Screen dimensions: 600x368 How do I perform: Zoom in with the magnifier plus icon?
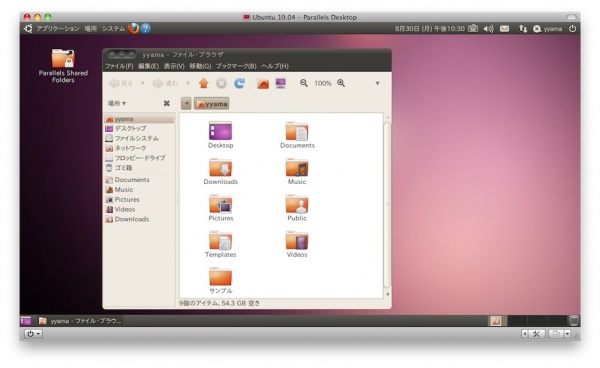pyautogui.click(x=341, y=83)
